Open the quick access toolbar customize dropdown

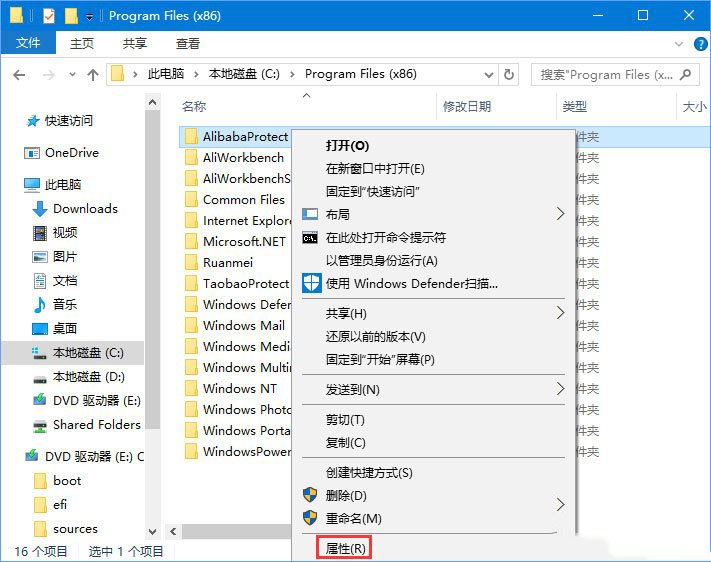coord(89,18)
